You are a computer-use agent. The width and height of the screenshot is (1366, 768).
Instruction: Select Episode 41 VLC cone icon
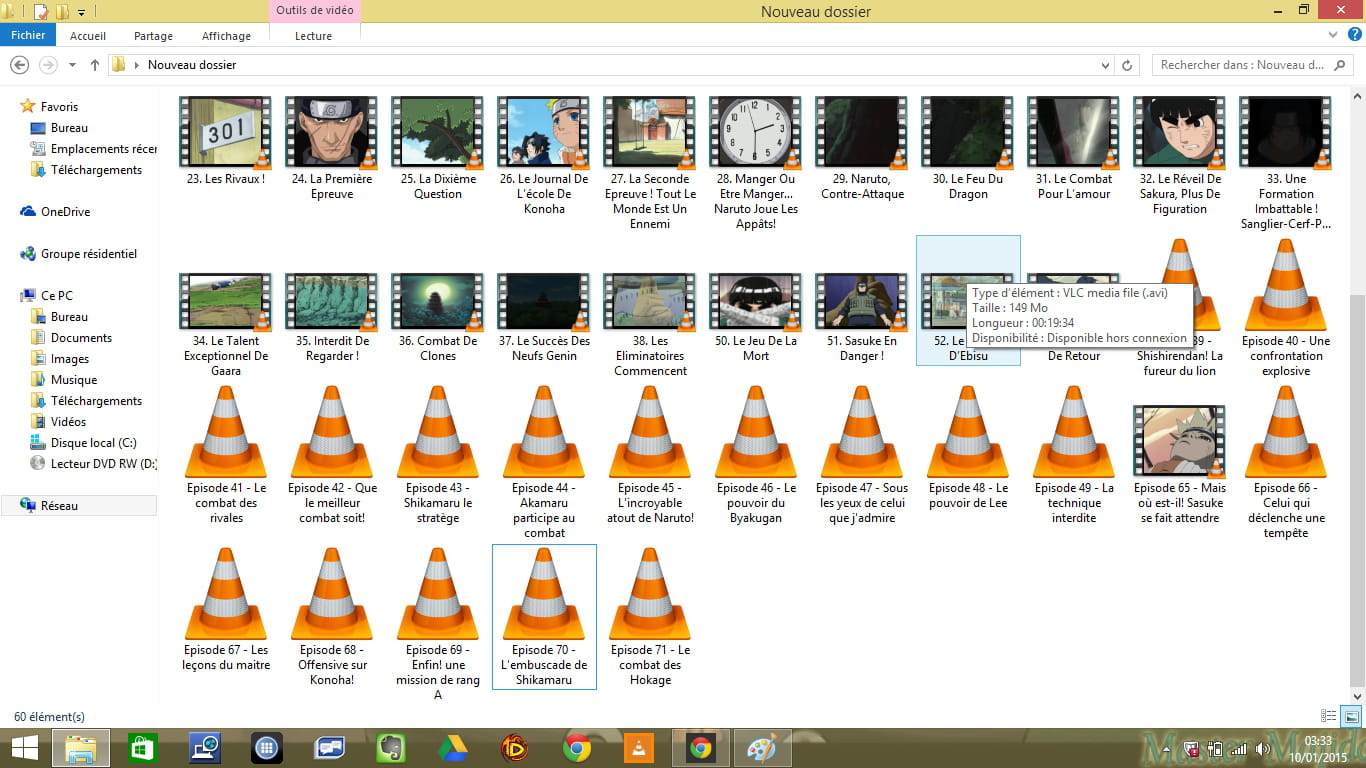coord(226,432)
